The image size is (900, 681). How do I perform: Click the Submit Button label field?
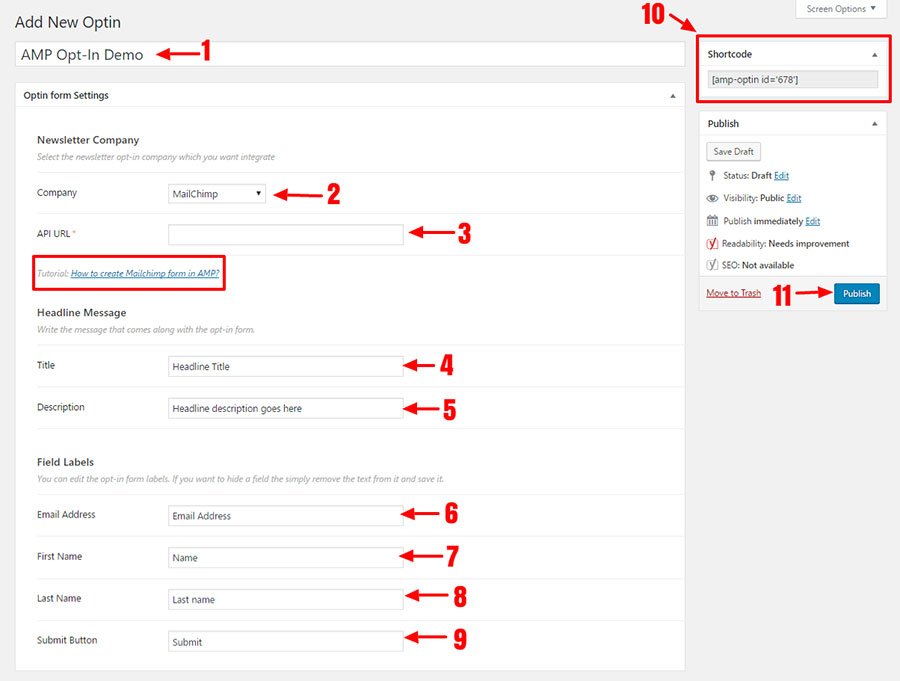[285, 642]
